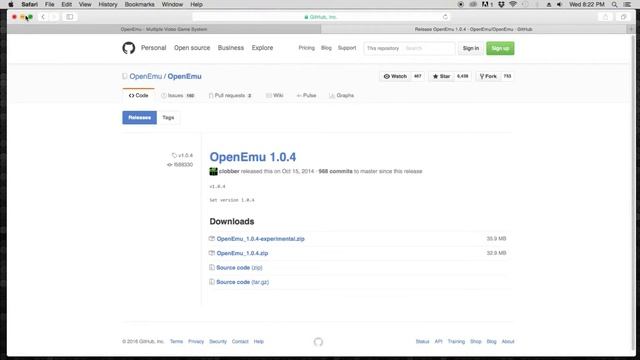
Task: Click clobber's avatar image
Action: coord(213,171)
